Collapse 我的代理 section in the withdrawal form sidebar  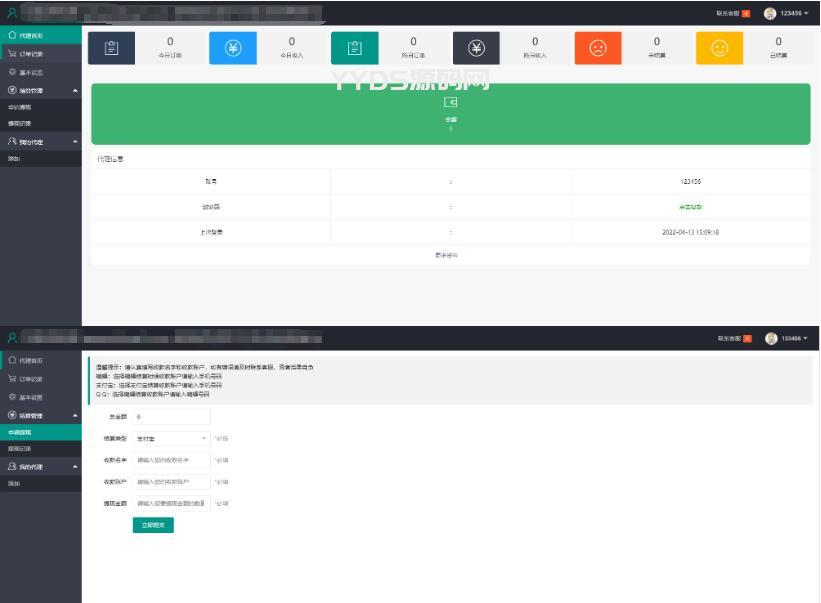[40, 467]
